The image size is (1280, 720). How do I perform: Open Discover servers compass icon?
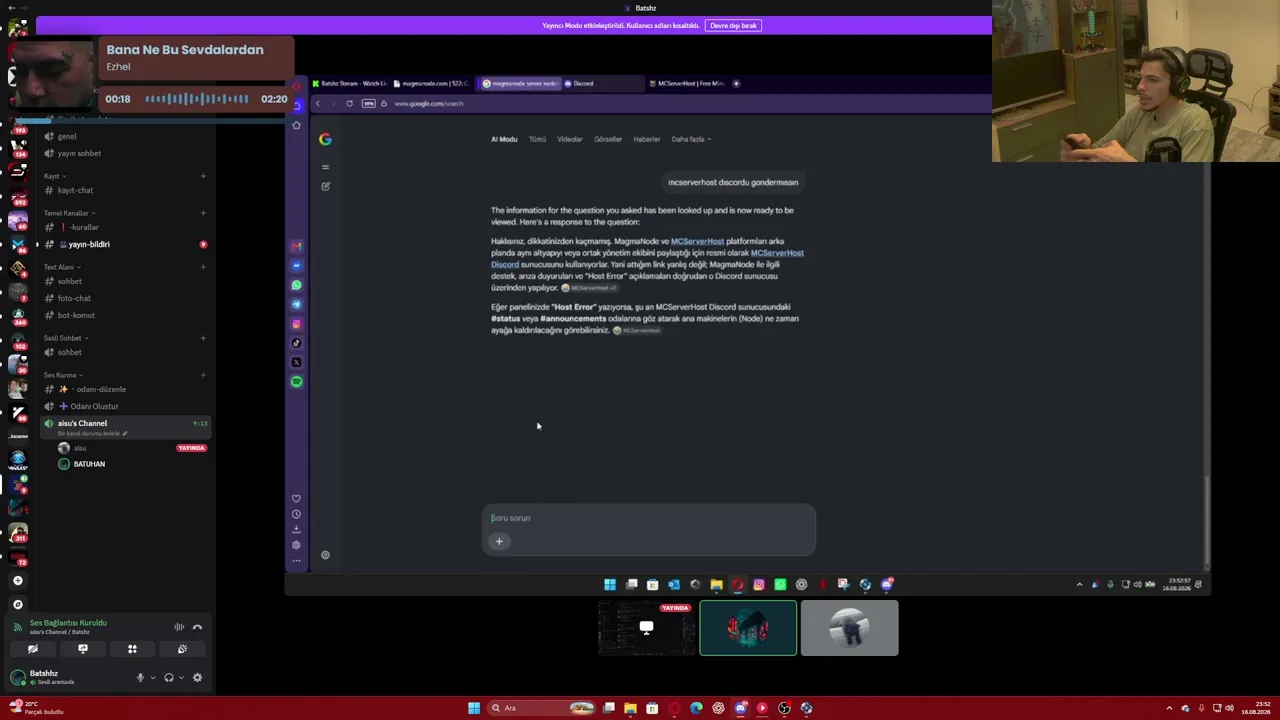(17, 604)
